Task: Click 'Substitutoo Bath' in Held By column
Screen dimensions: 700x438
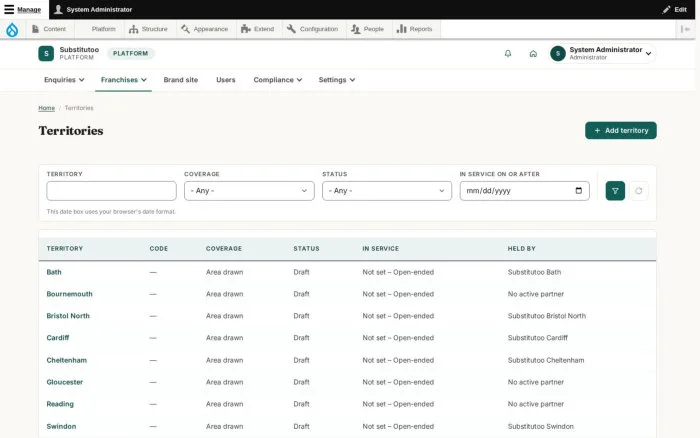Action: coord(534,272)
